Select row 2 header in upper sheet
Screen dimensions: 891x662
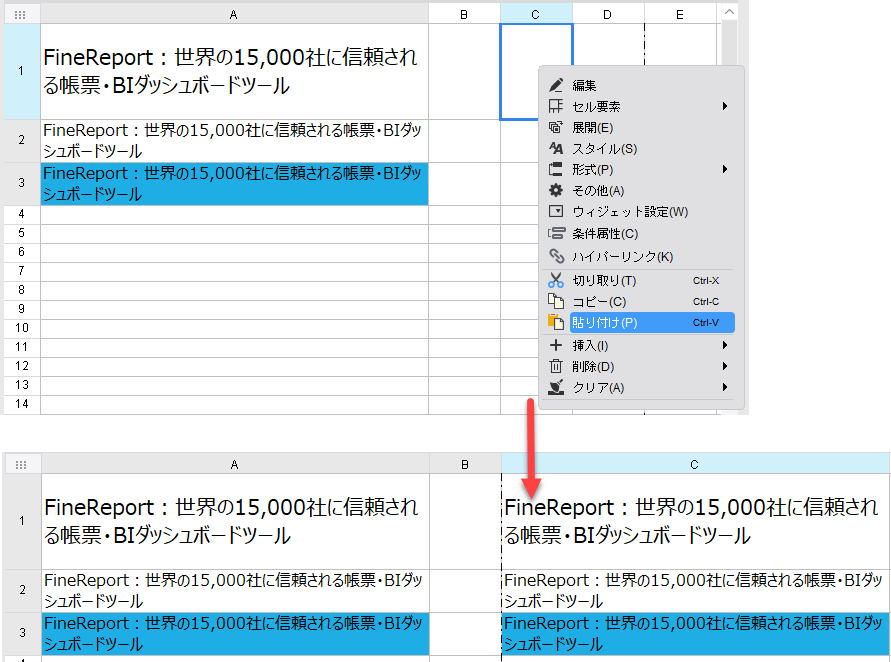coord(22,140)
